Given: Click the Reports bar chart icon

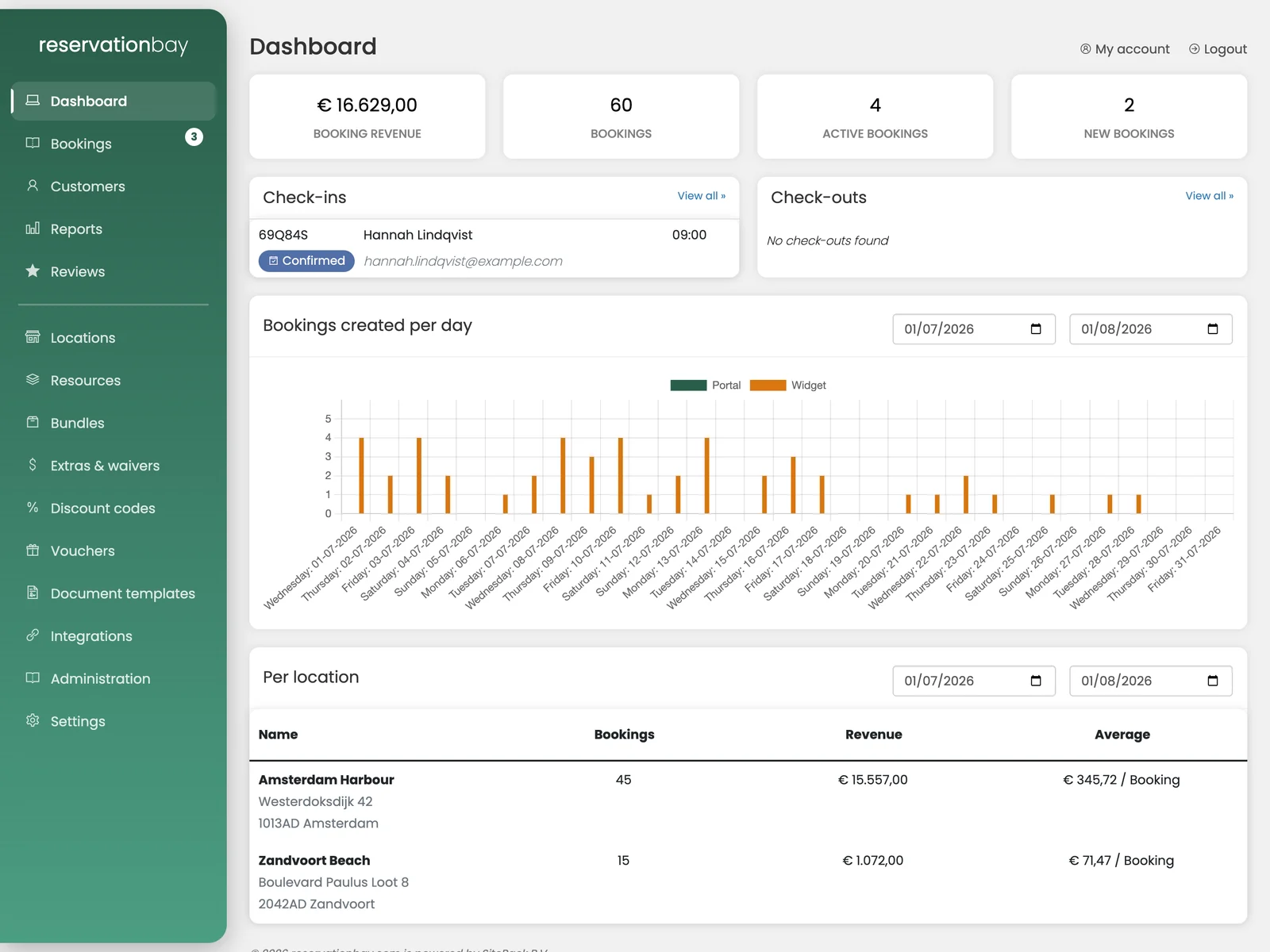Looking at the screenshot, I should click(33, 228).
